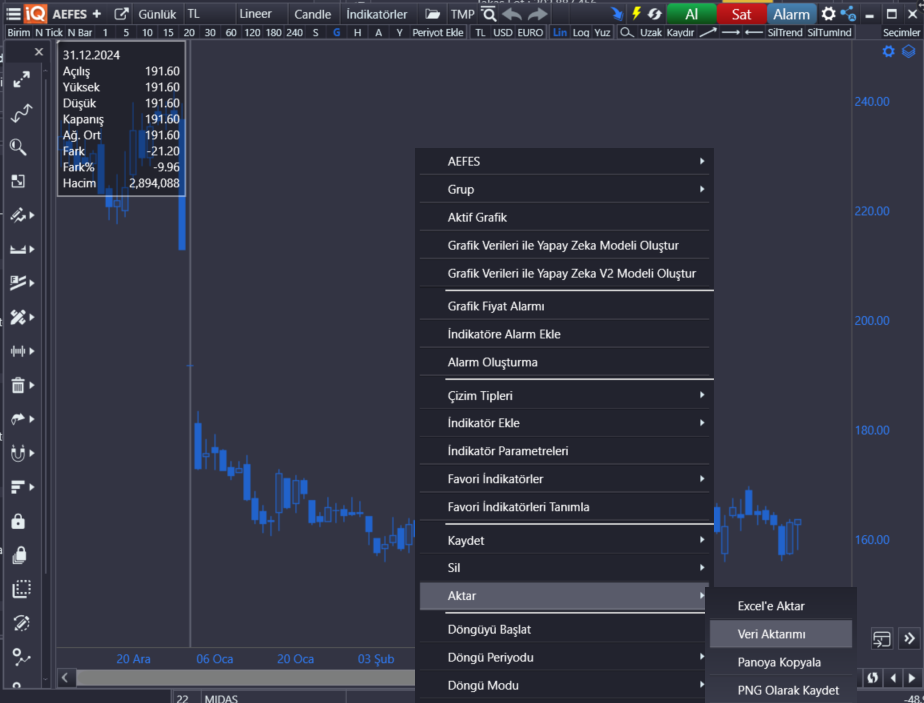Select the trend line pencil tool

coord(18,215)
